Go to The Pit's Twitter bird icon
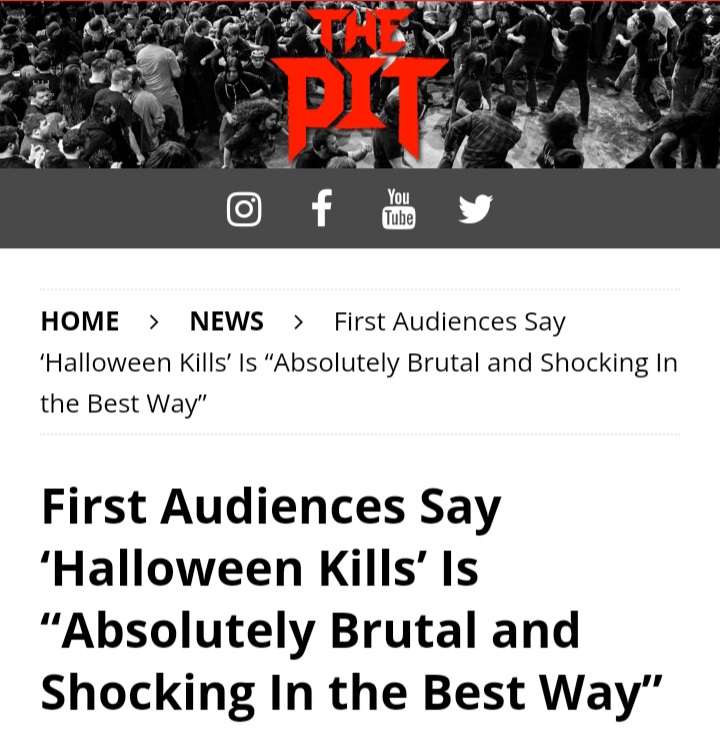Image resolution: width=720 pixels, height=740 pixels. coord(476,208)
